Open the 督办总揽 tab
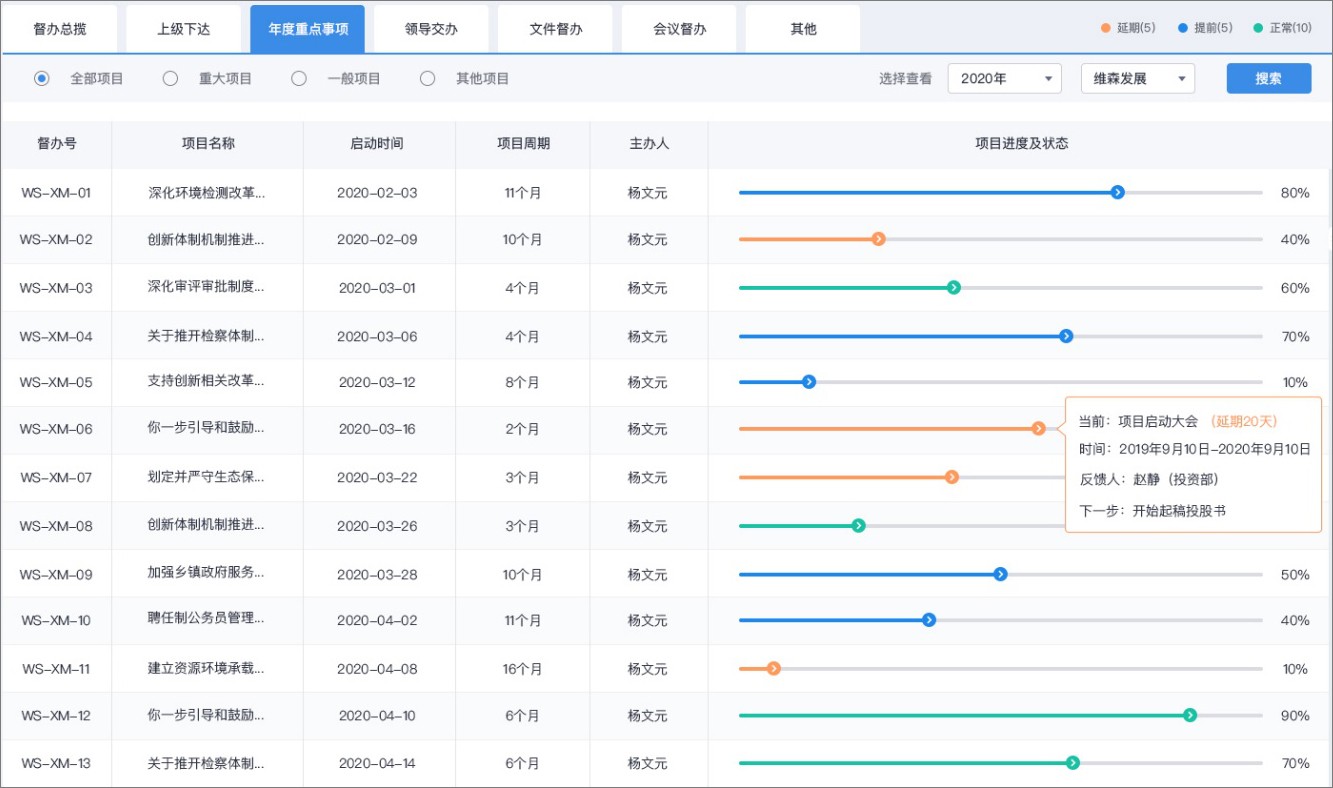This screenshot has width=1333, height=788. [60, 29]
